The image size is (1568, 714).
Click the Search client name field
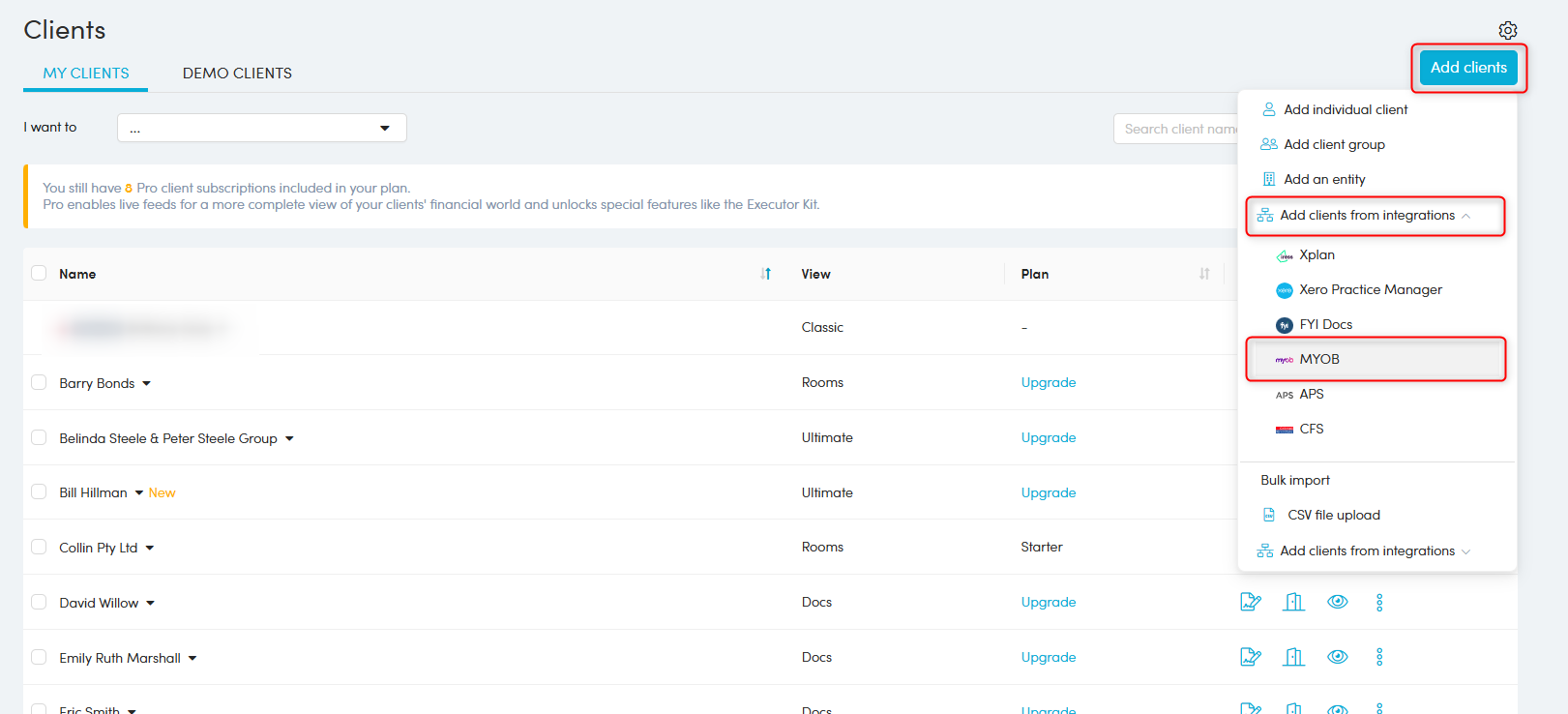pyautogui.click(x=1177, y=129)
